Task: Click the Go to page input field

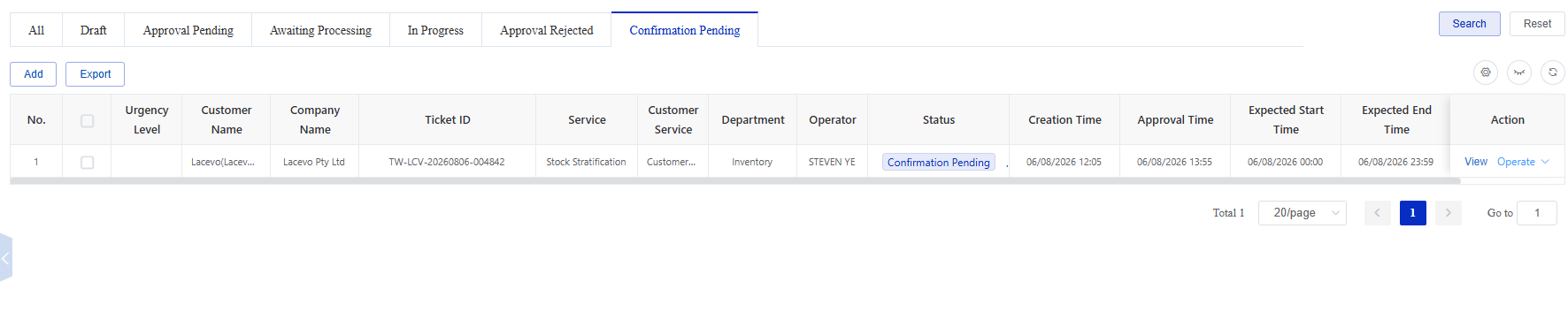Action: click(1537, 213)
